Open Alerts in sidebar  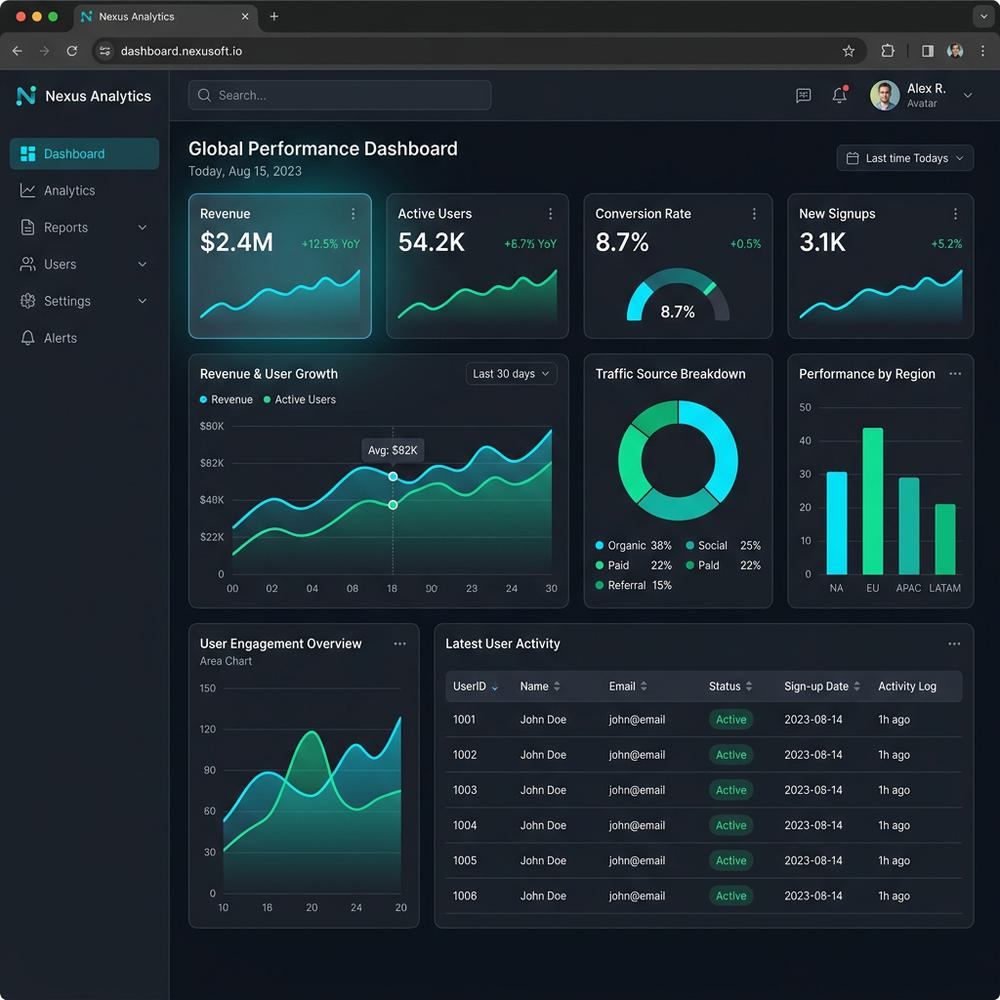point(84,338)
